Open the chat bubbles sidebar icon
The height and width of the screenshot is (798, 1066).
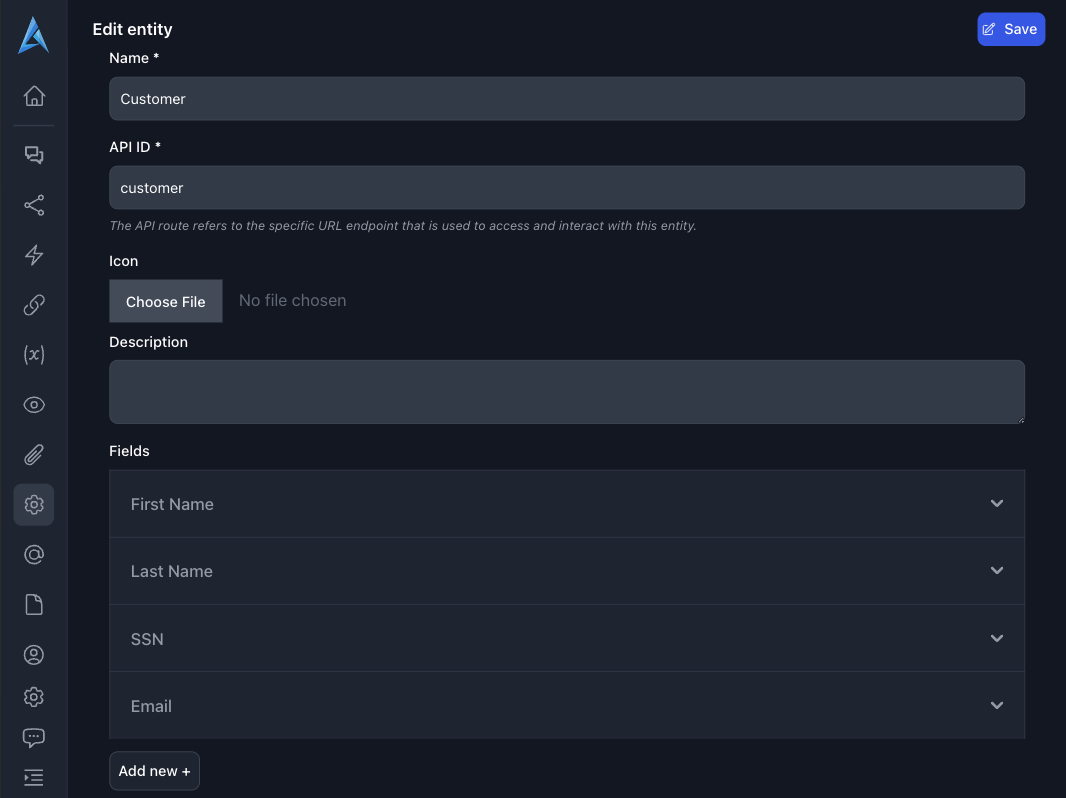tap(34, 155)
